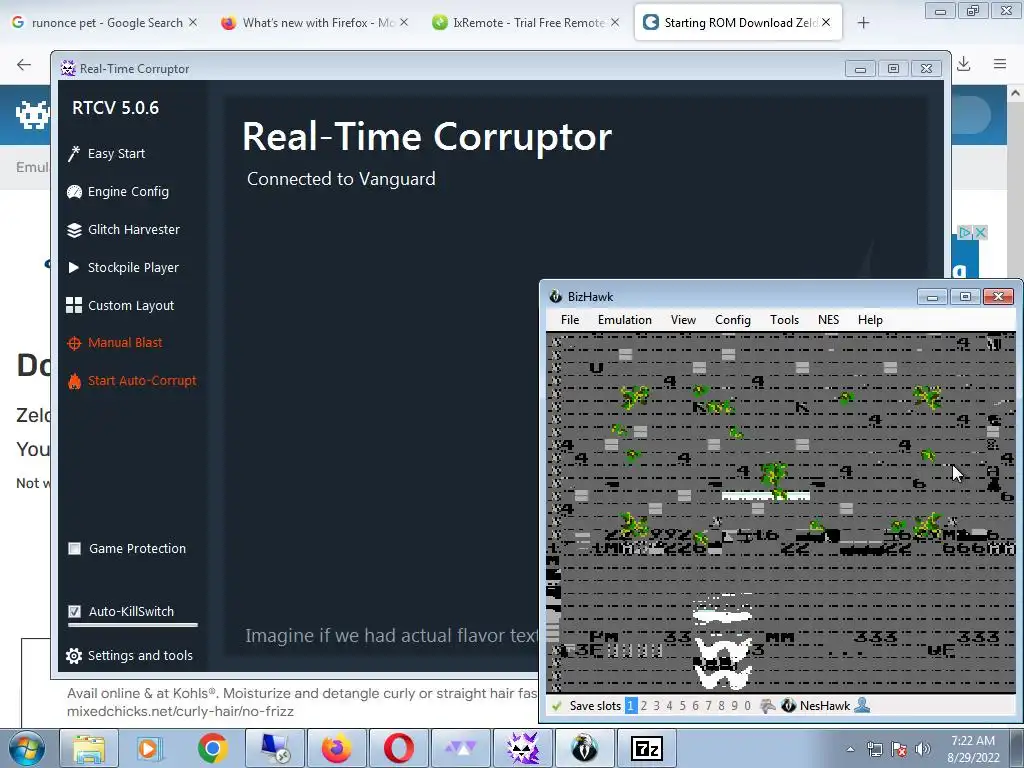Click the NesHawk core icon
The image size is (1024, 768).
click(x=788, y=706)
